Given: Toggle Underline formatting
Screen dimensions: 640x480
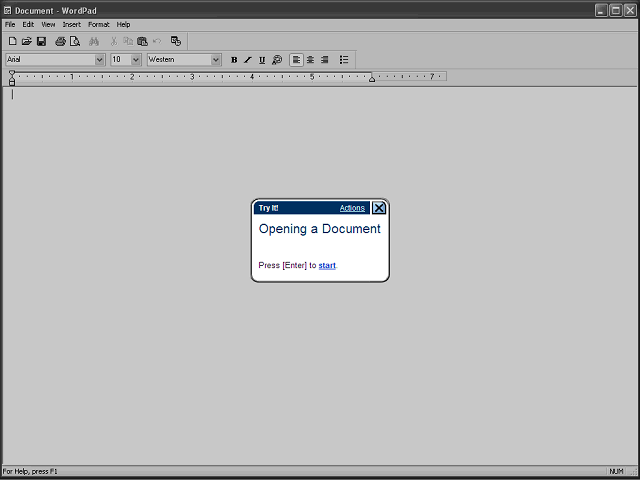Looking at the screenshot, I should 262,60.
